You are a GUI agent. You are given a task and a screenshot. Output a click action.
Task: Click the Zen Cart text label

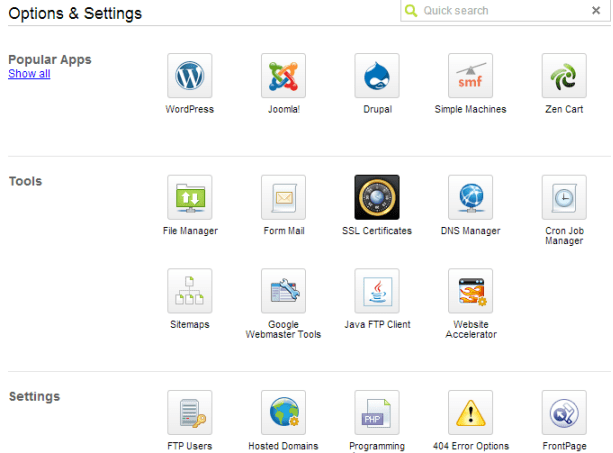coord(564,109)
